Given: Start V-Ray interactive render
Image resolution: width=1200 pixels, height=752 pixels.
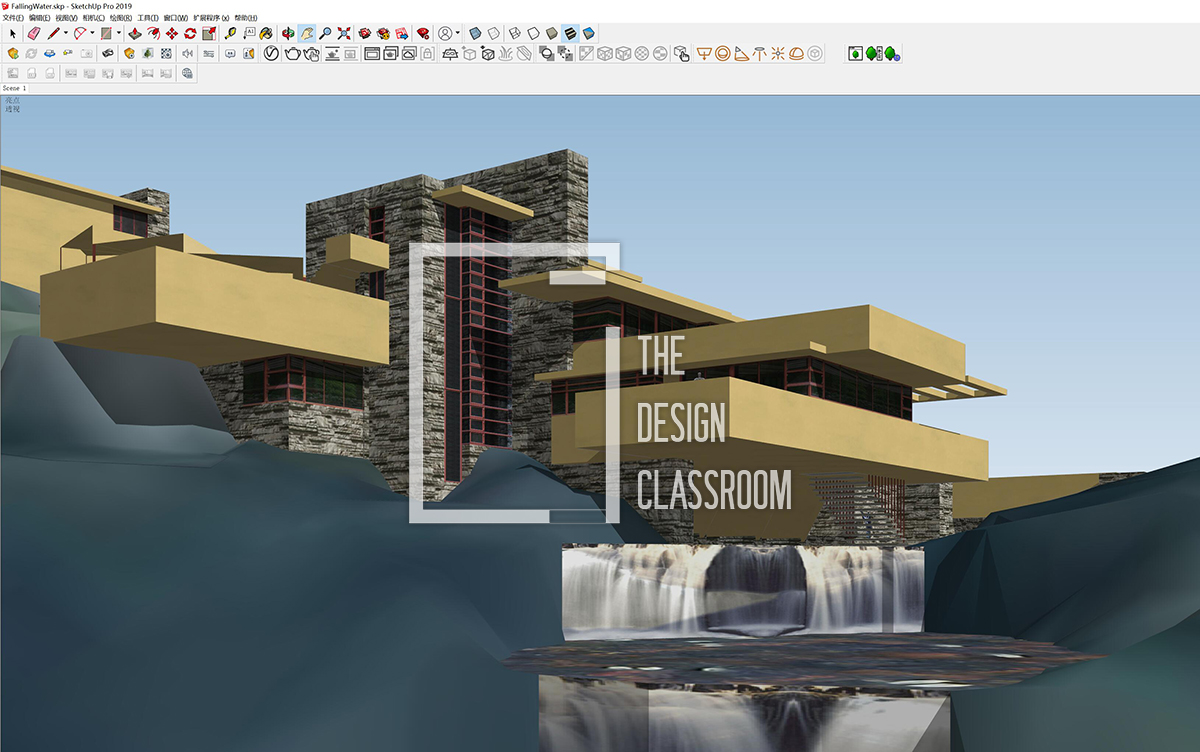Looking at the screenshot, I should click(312, 53).
